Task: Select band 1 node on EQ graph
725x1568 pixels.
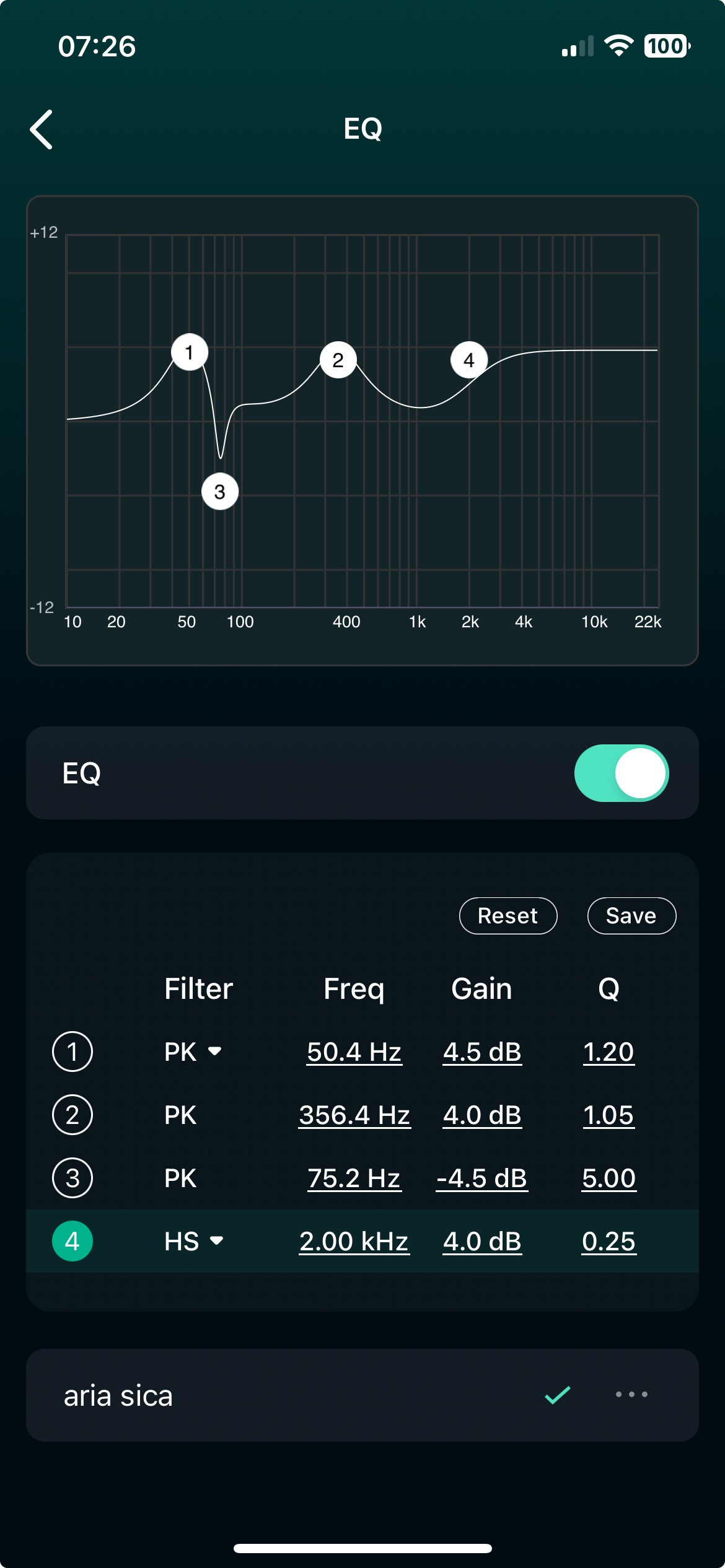Action: coord(190,352)
